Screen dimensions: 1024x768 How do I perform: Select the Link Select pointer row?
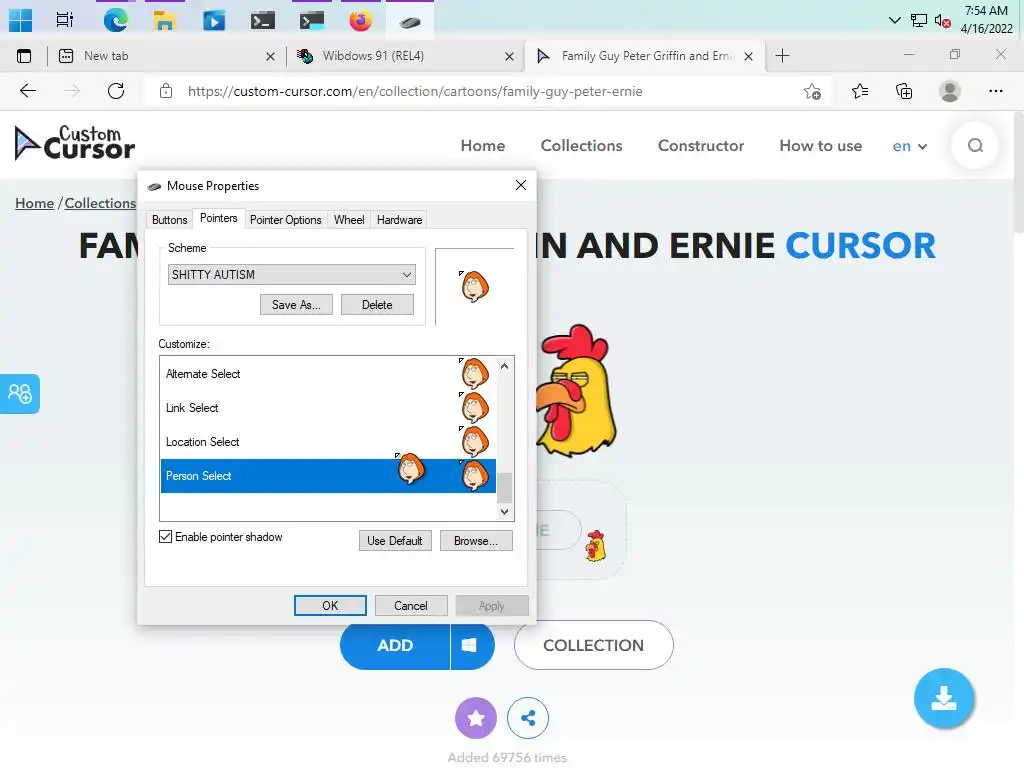point(328,408)
